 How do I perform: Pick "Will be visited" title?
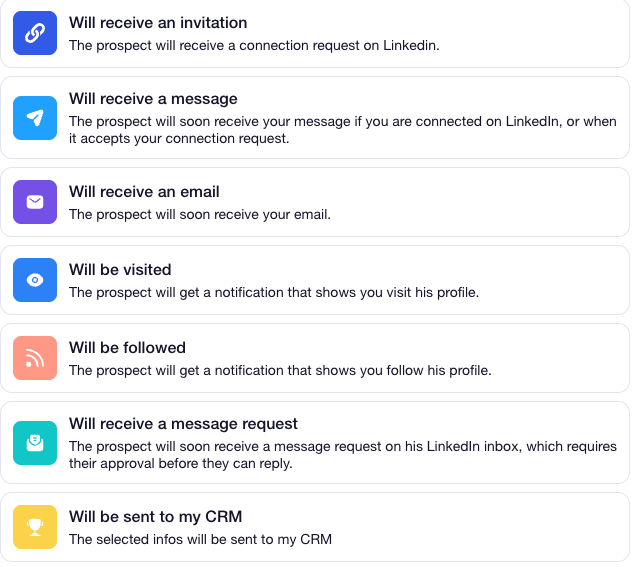120,269
